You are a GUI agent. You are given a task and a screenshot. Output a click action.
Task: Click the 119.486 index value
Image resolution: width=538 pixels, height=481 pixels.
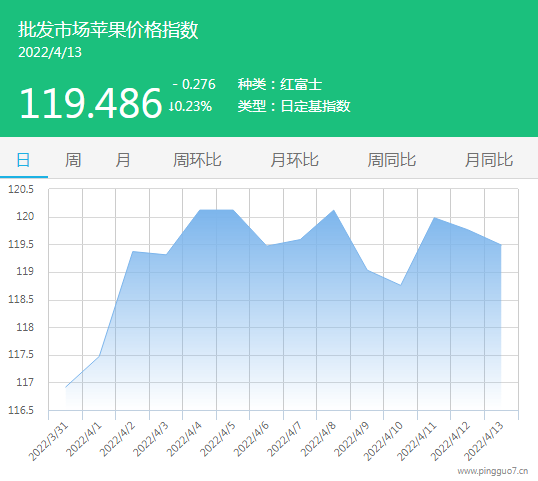click(91, 103)
